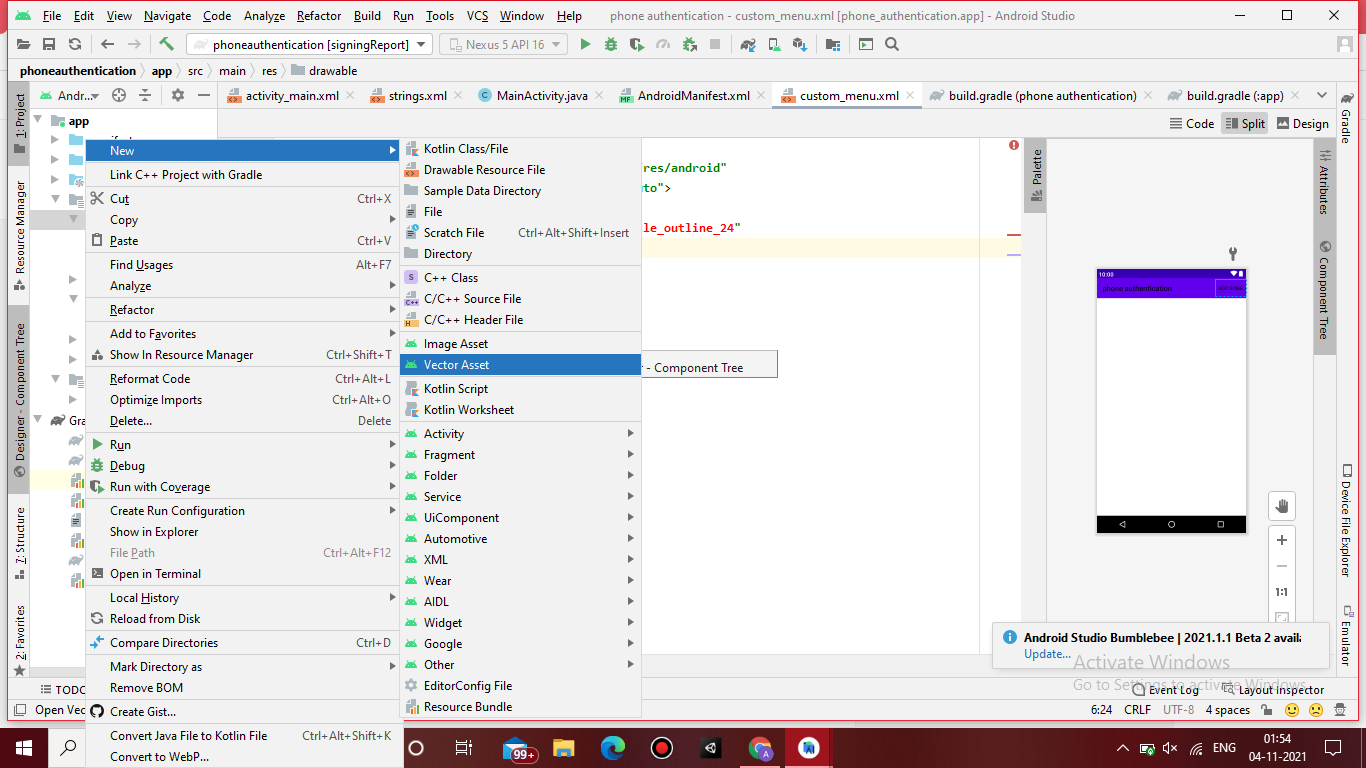
Task: Open the Nexus 5 API 16 device dropdown
Action: [x=503, y=44]
